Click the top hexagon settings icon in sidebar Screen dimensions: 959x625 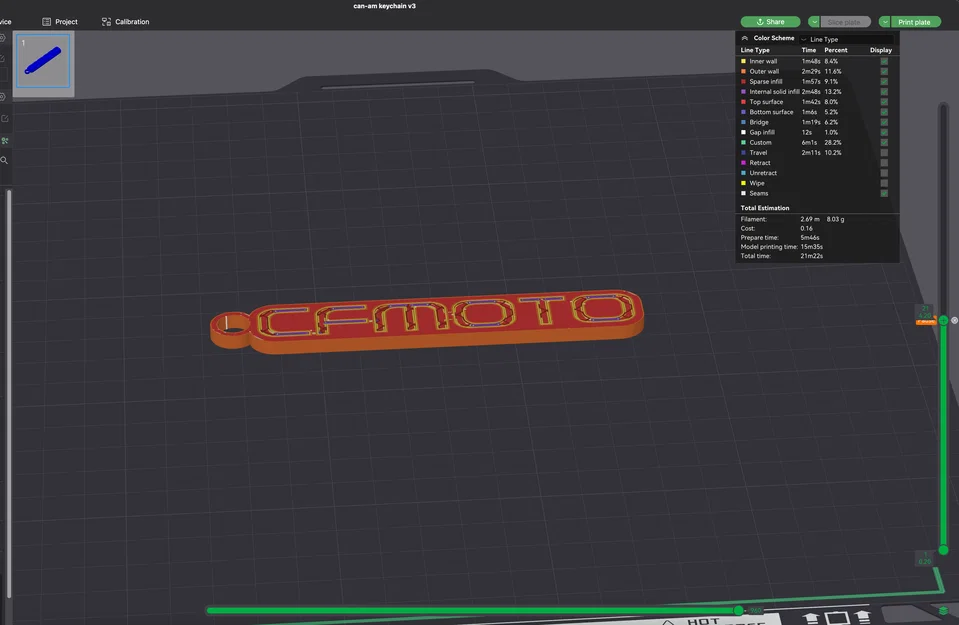click(3, 38)
